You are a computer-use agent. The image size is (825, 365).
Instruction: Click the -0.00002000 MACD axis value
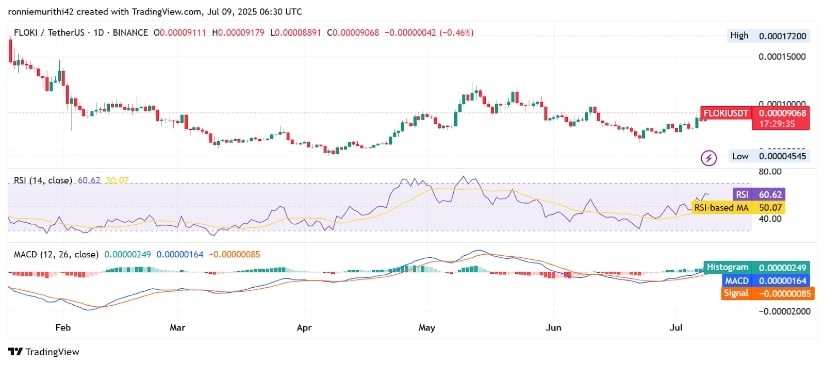(x=783, y=311)
